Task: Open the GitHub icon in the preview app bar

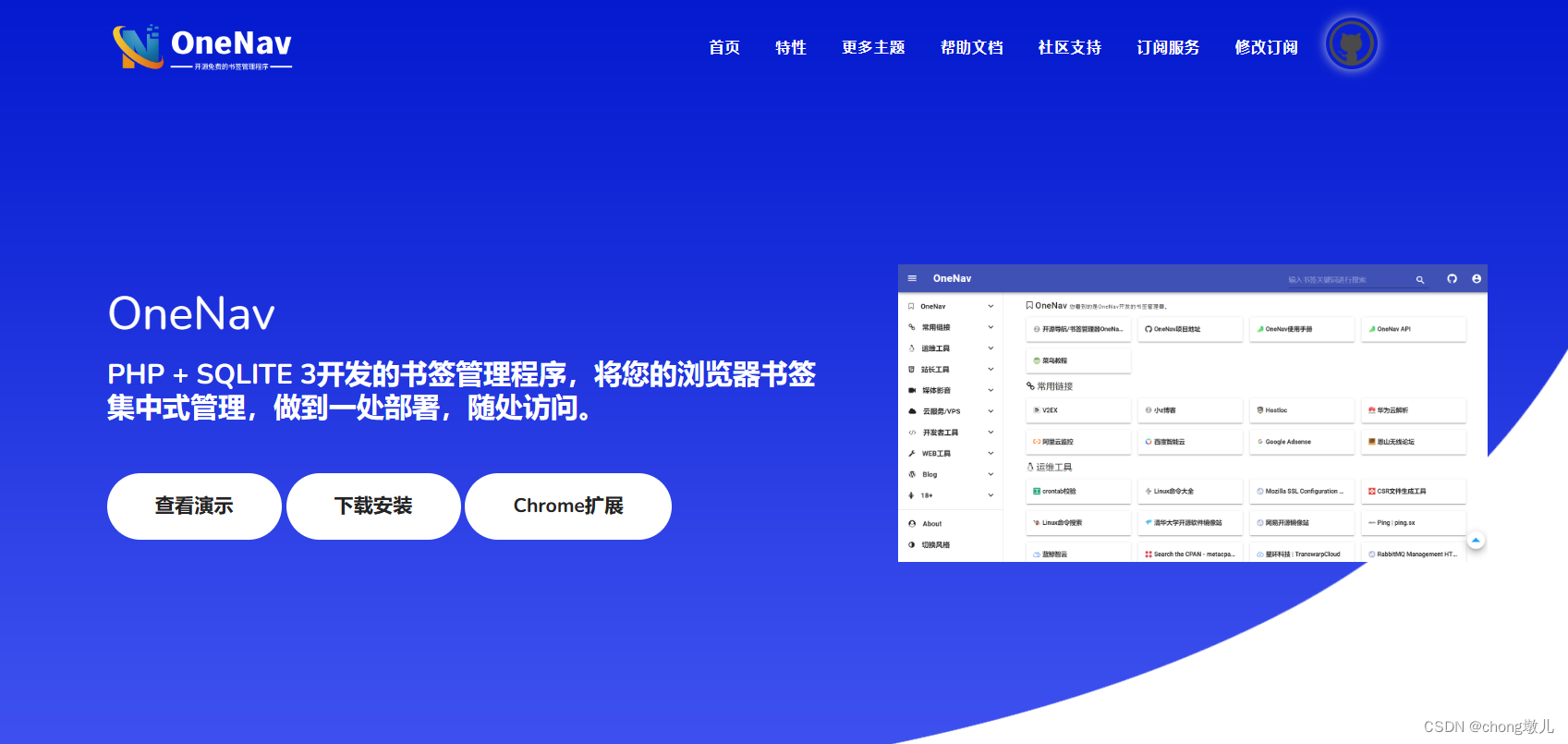Action: (x=1452, y=278)
